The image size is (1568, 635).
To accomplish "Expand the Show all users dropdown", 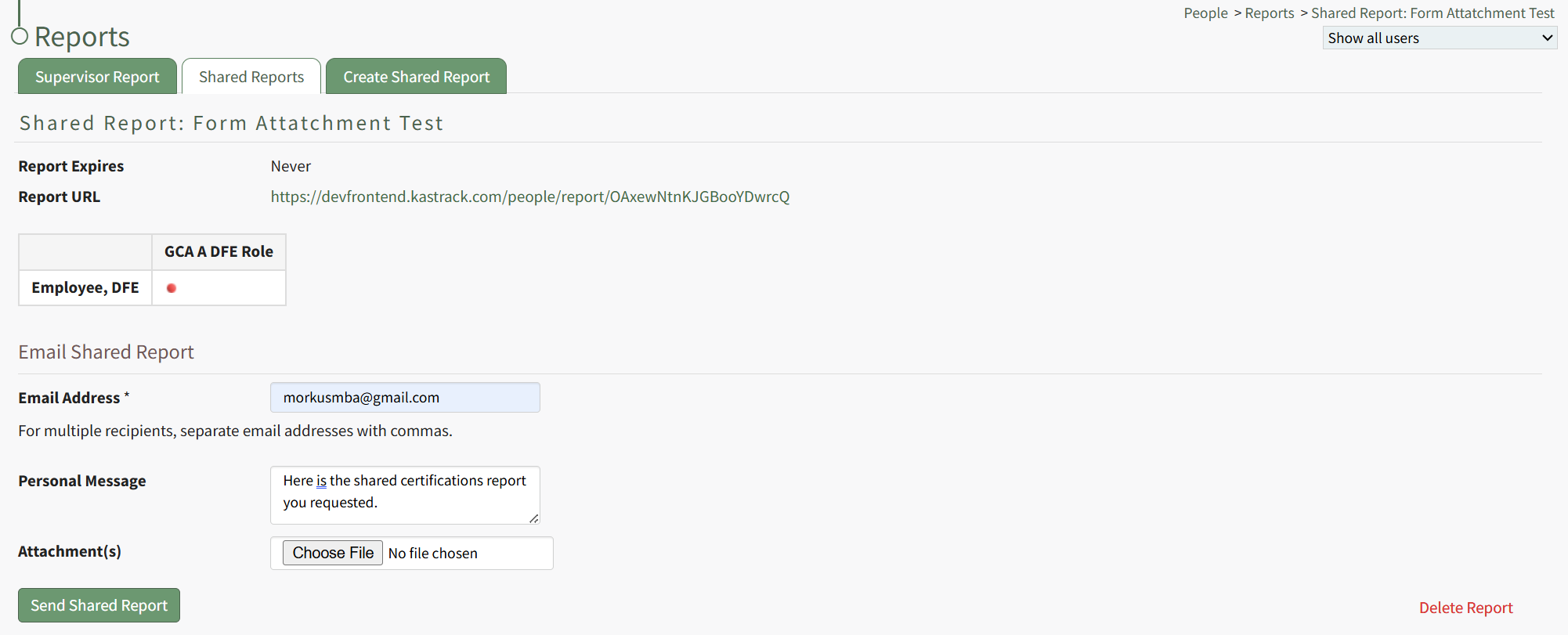I will coord(1439,38).
